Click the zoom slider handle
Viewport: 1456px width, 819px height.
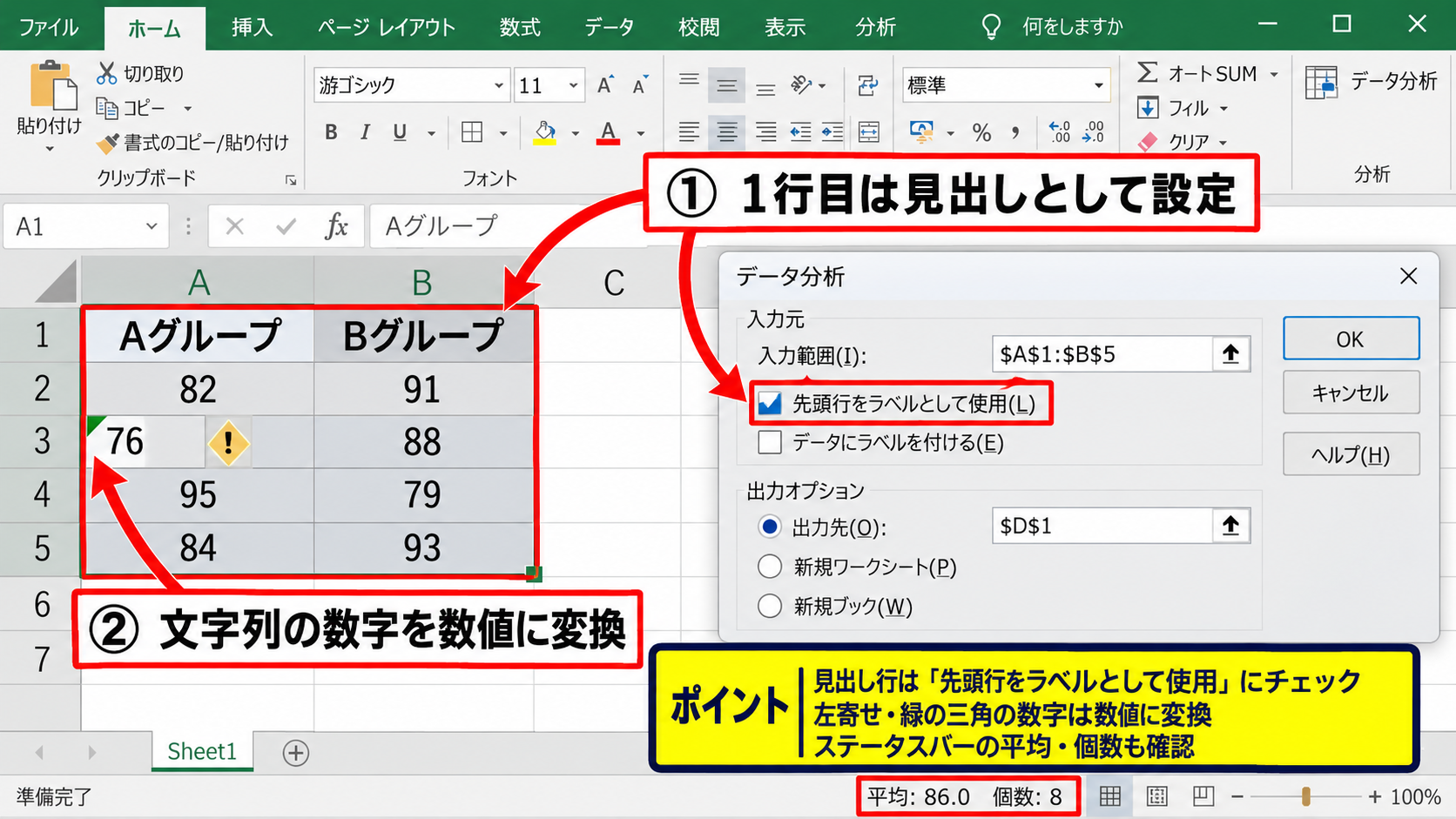1305,796
